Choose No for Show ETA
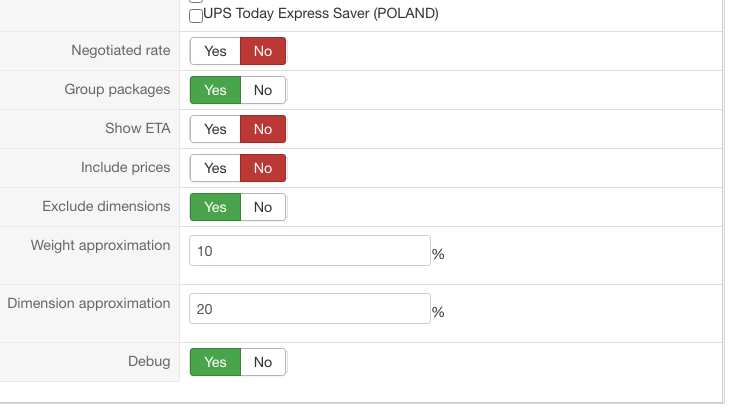This screenshot has height=417, width=750. 263,129
